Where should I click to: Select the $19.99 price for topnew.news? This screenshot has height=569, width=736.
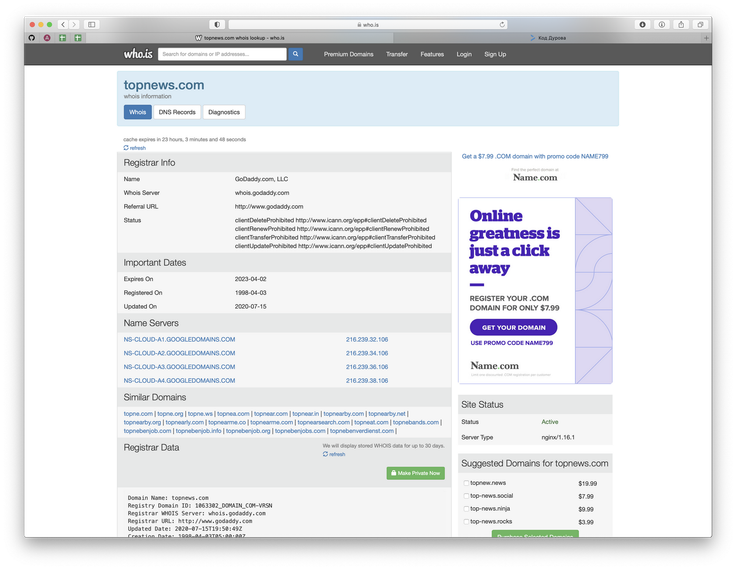coord(588,483)
